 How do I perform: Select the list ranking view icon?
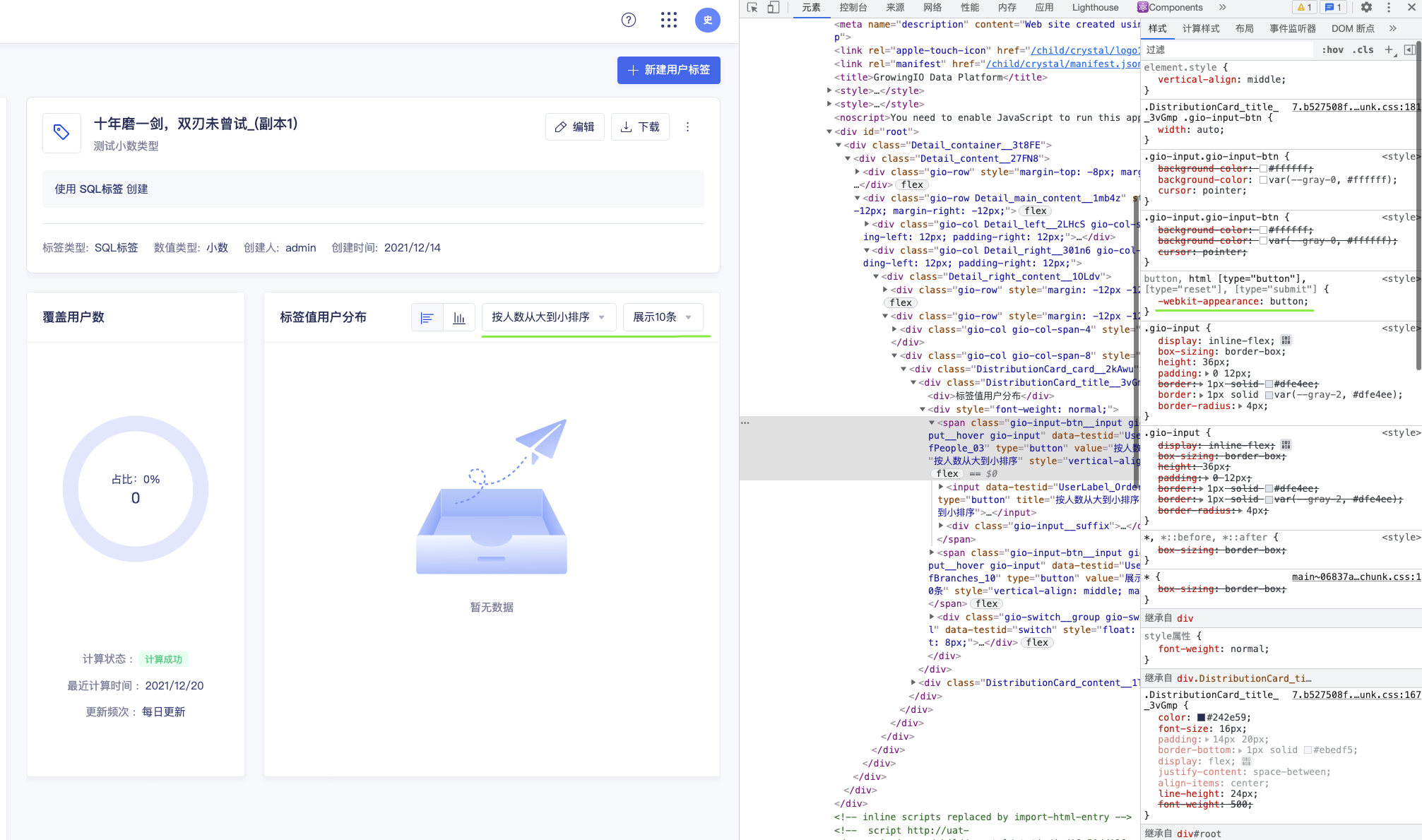click(x=427, y=317)
